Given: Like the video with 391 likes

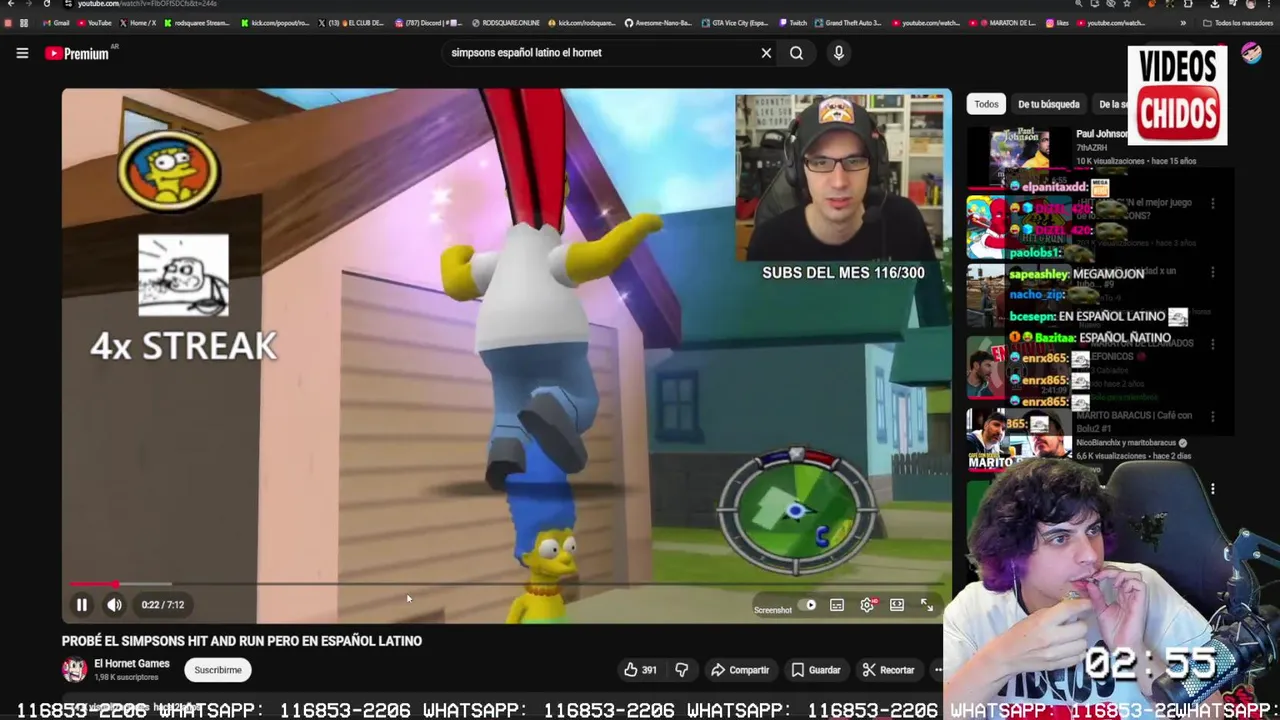Looking at the screenshot, I should [641, 670].
